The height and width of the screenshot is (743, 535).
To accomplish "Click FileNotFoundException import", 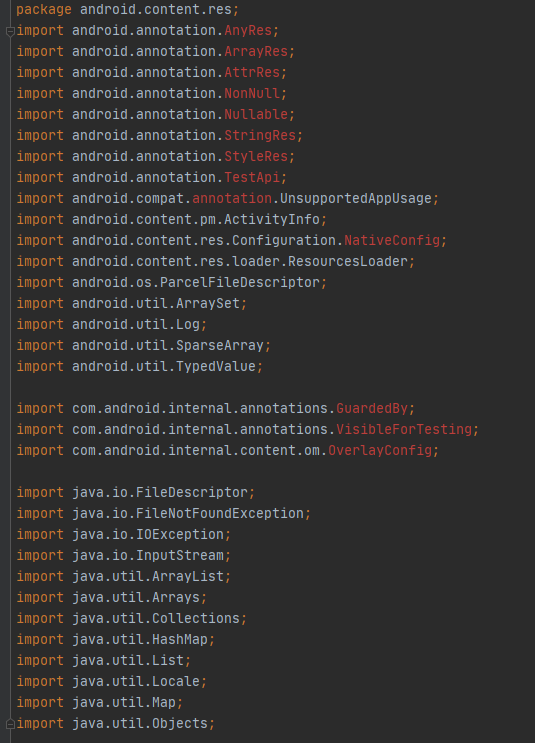I will tap(220, 513).
